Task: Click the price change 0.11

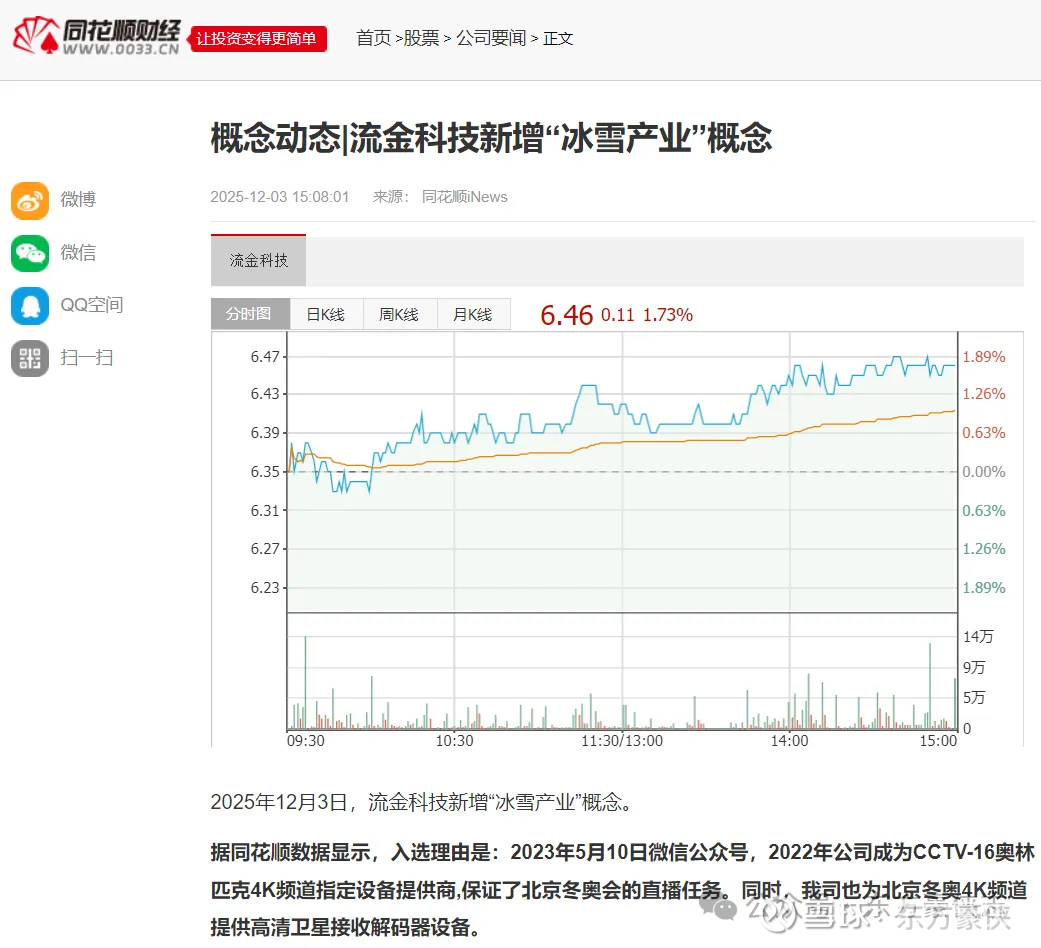Action: 617,315
